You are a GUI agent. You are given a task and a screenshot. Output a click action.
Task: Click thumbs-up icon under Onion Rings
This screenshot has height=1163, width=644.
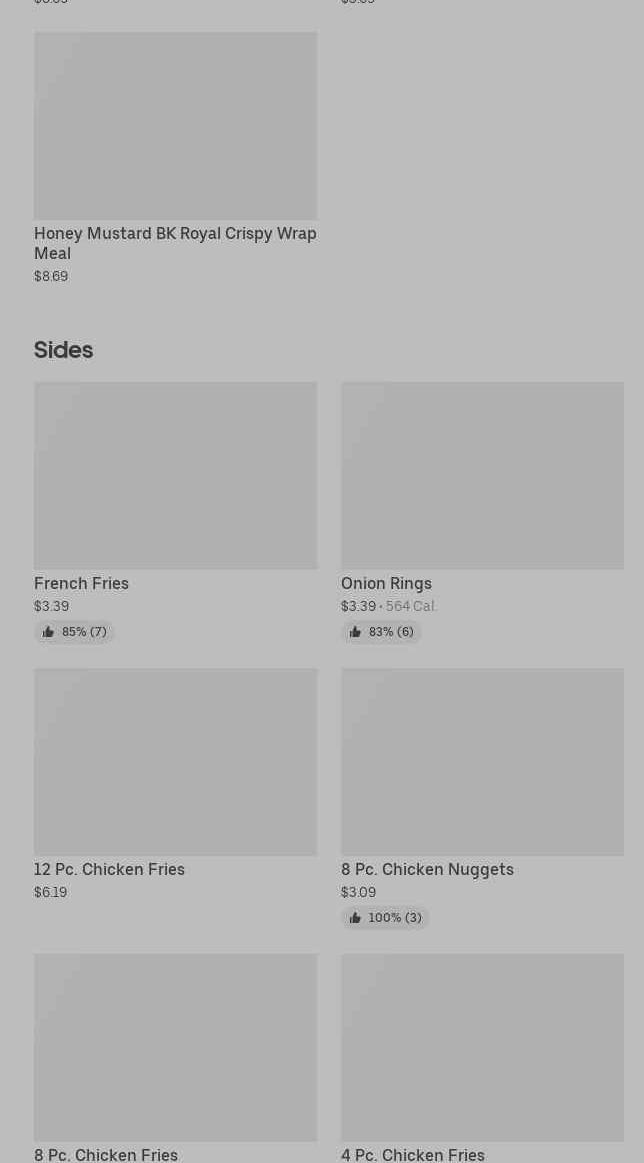(355, 632)
